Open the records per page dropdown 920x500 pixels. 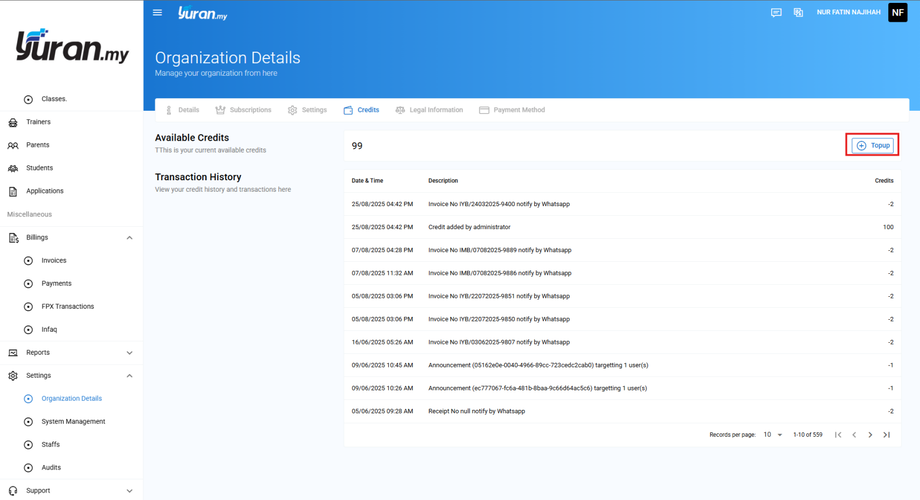point(773,435)
